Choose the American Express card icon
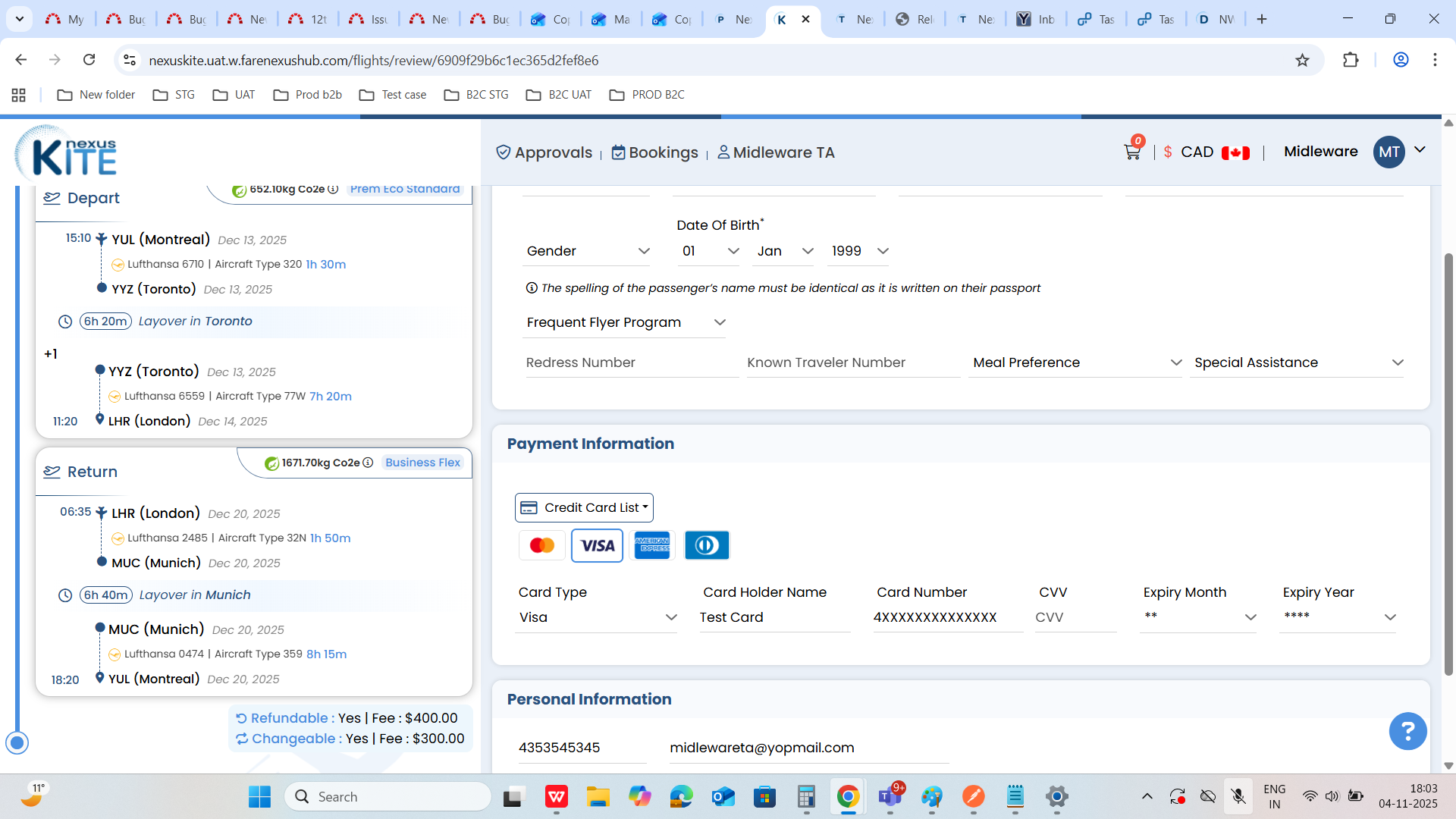Viewport: 1456px width, 819px height. click(x=652, y=545)
